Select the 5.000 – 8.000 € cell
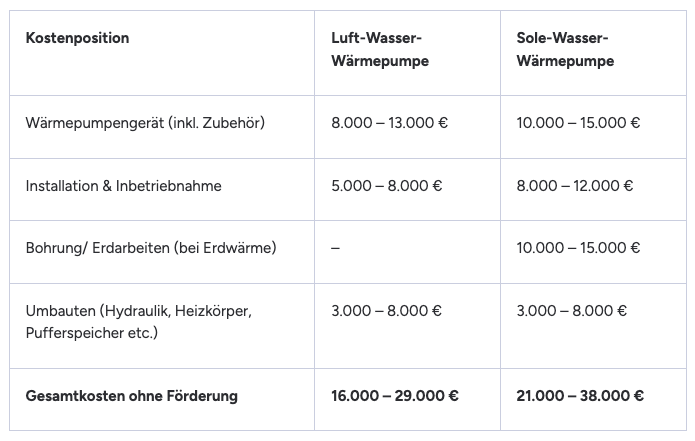The image size is (695, 441). 386,185
